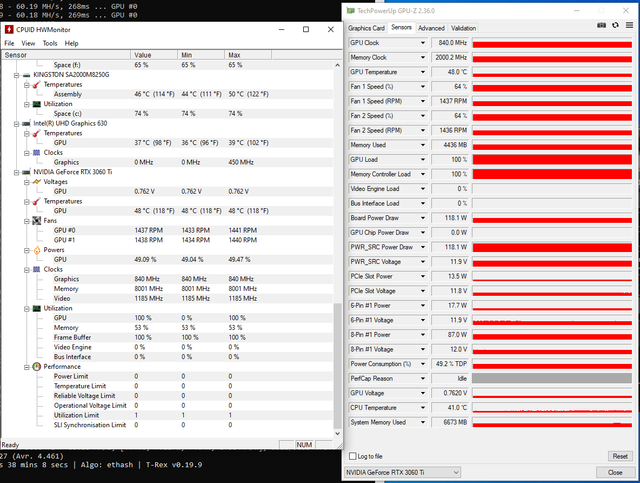Click the Voltages category icon under NVIDIA
This screenshot has height=483, width=640.
point(37,182)
